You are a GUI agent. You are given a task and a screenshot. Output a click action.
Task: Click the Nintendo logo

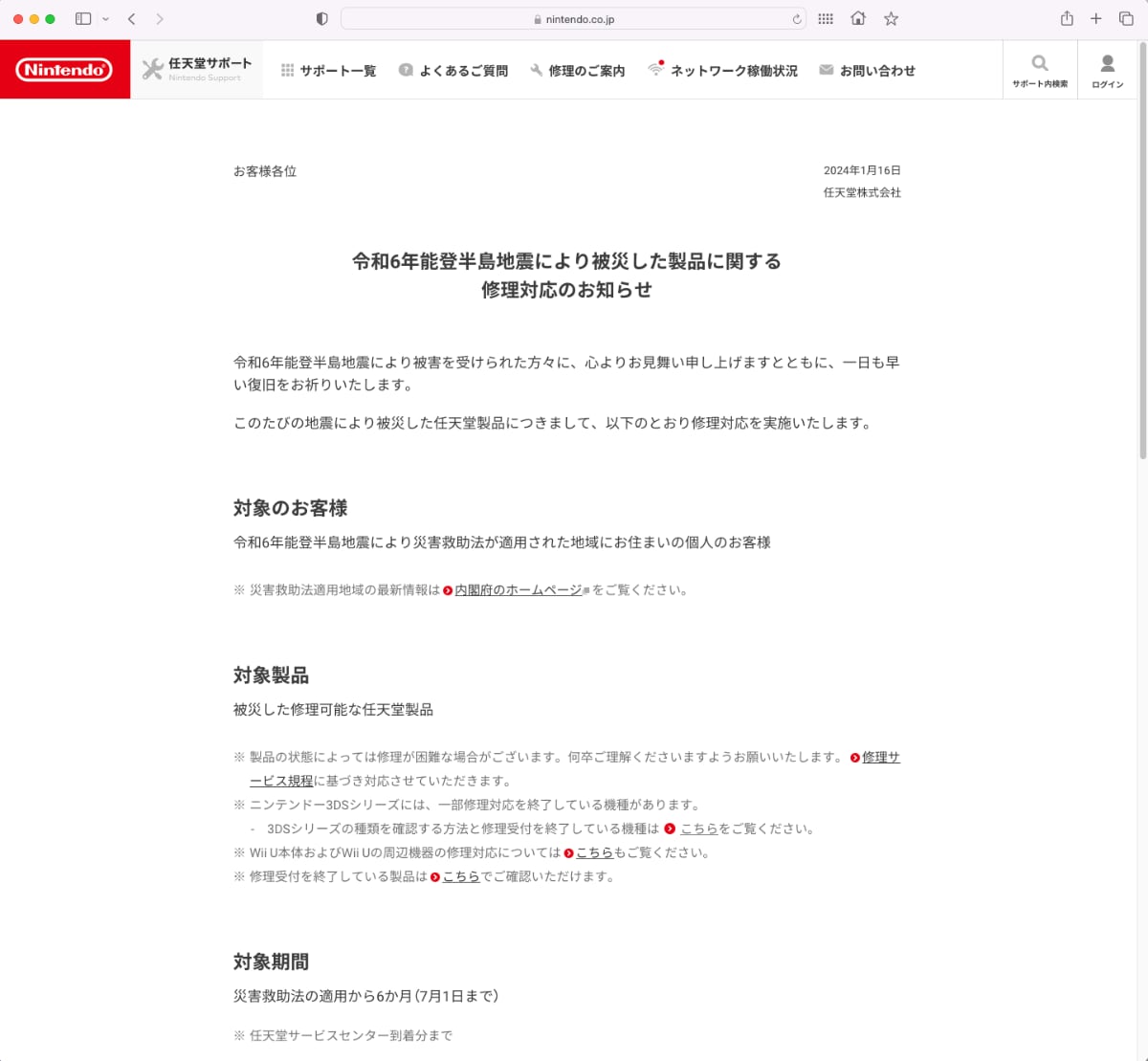coord(64,70)
